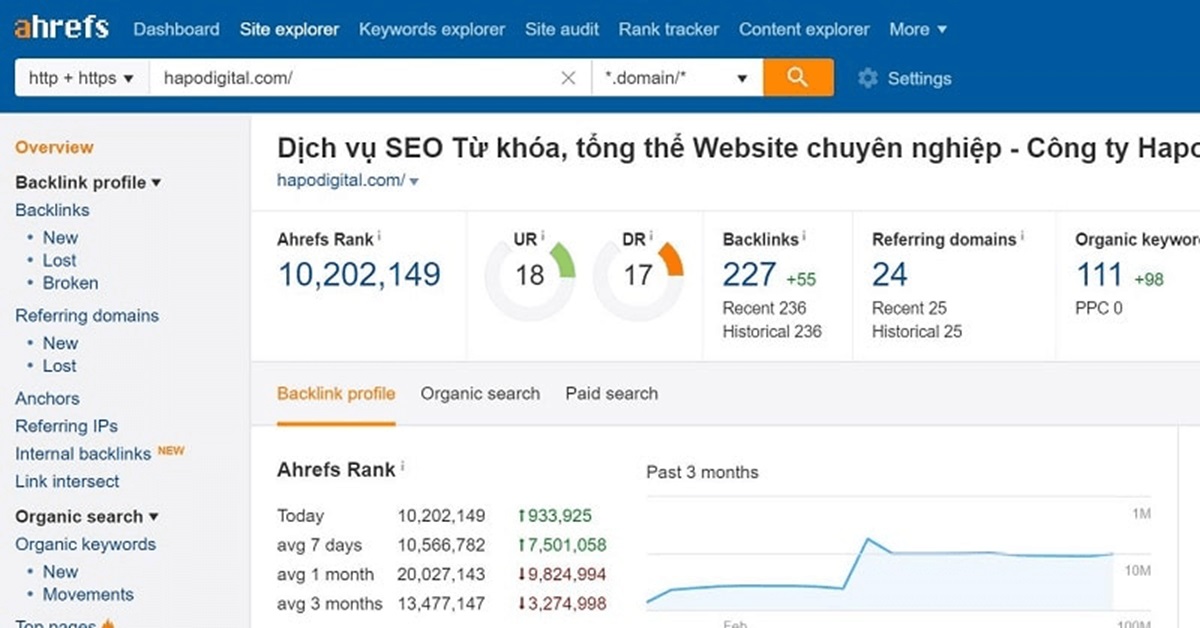Open Internal backlinks in the sidebar

(x=83, y=453)
